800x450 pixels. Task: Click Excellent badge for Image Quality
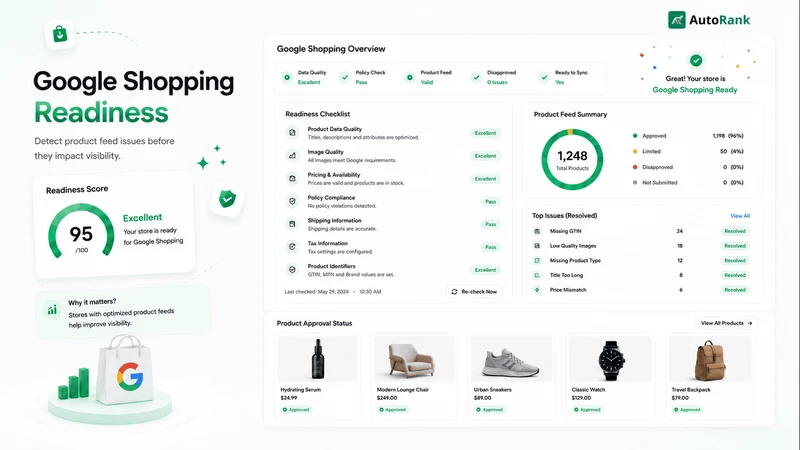tap(485, 156)
